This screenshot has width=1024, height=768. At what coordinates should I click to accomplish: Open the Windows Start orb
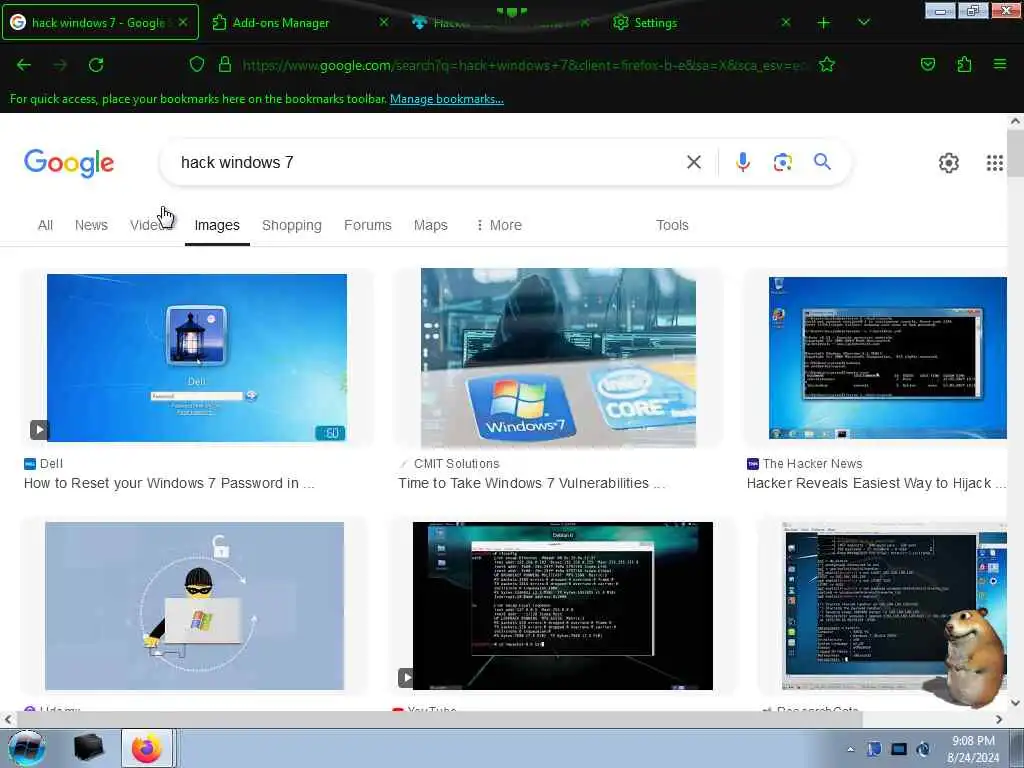27,748
